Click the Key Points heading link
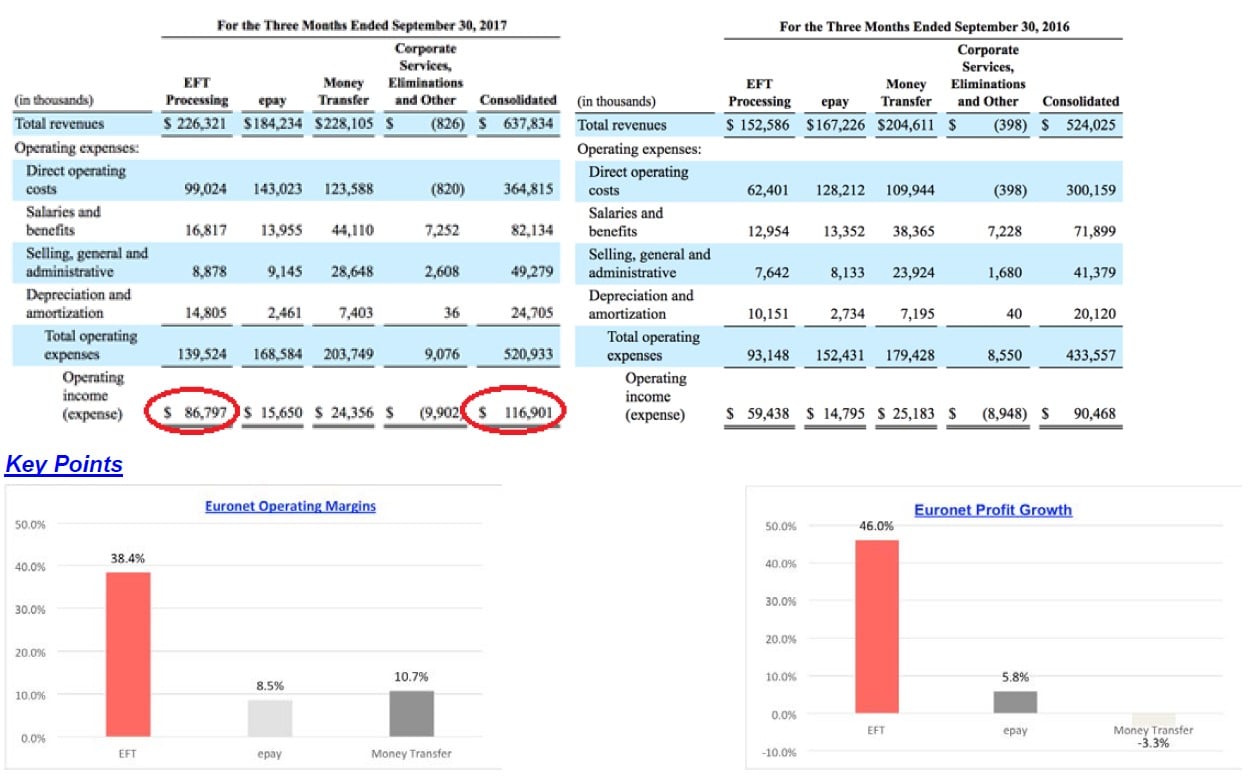1250x777 pixels. click(64, 465)
